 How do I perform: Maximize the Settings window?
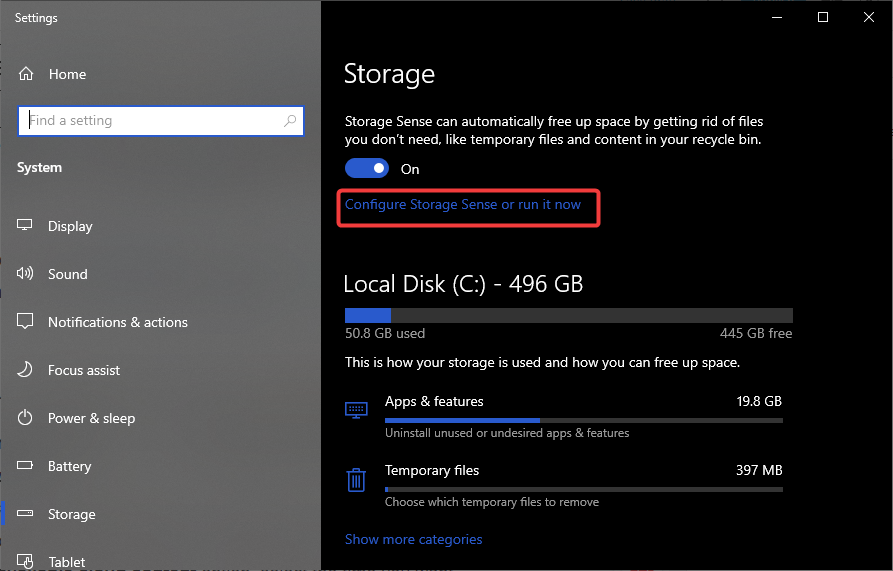click(x=823, y=17)
